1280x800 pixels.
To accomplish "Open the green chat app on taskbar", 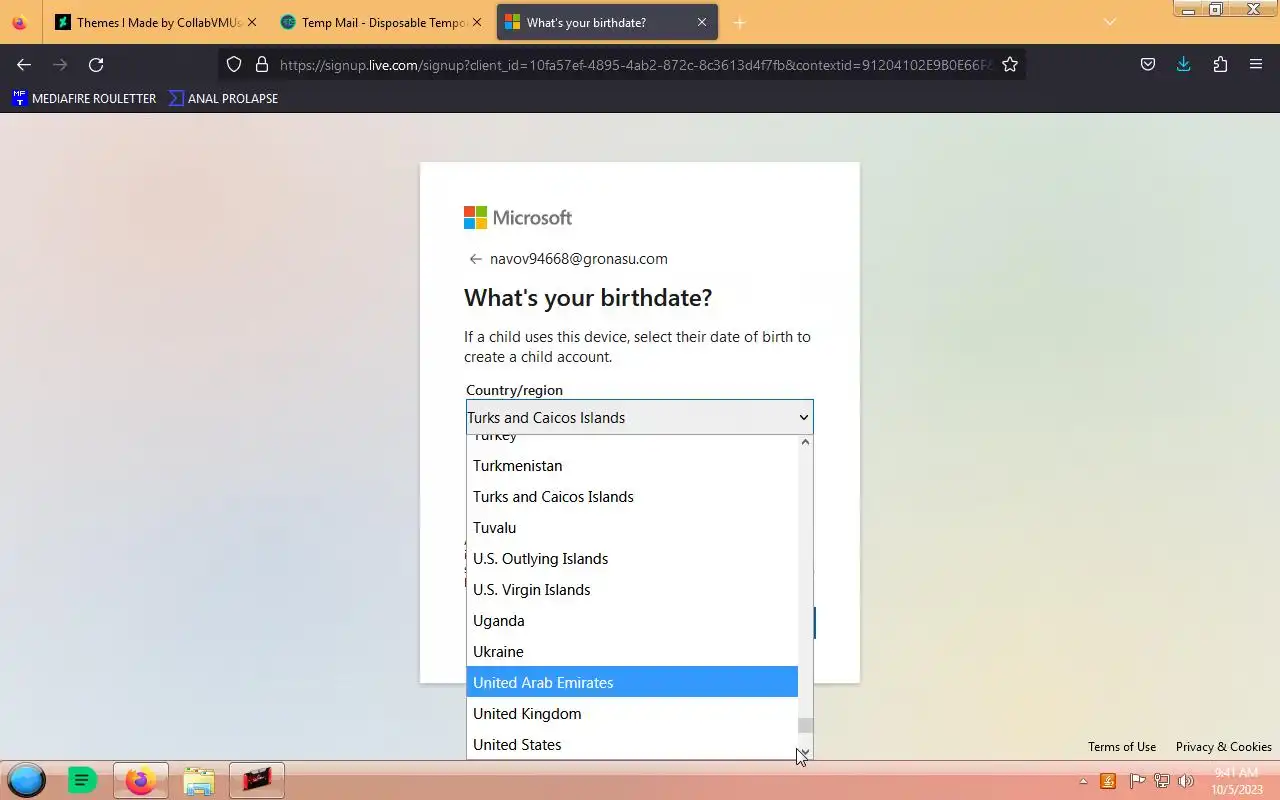I will [82, 780].
